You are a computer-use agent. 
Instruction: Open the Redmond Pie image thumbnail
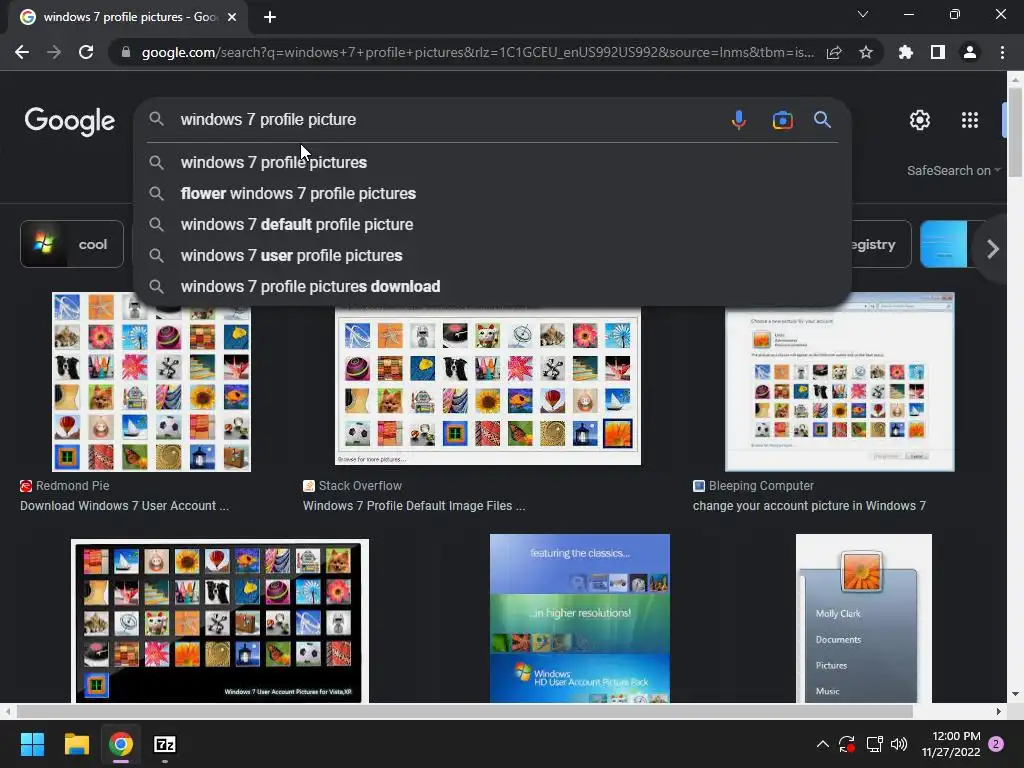click(151, 382)
